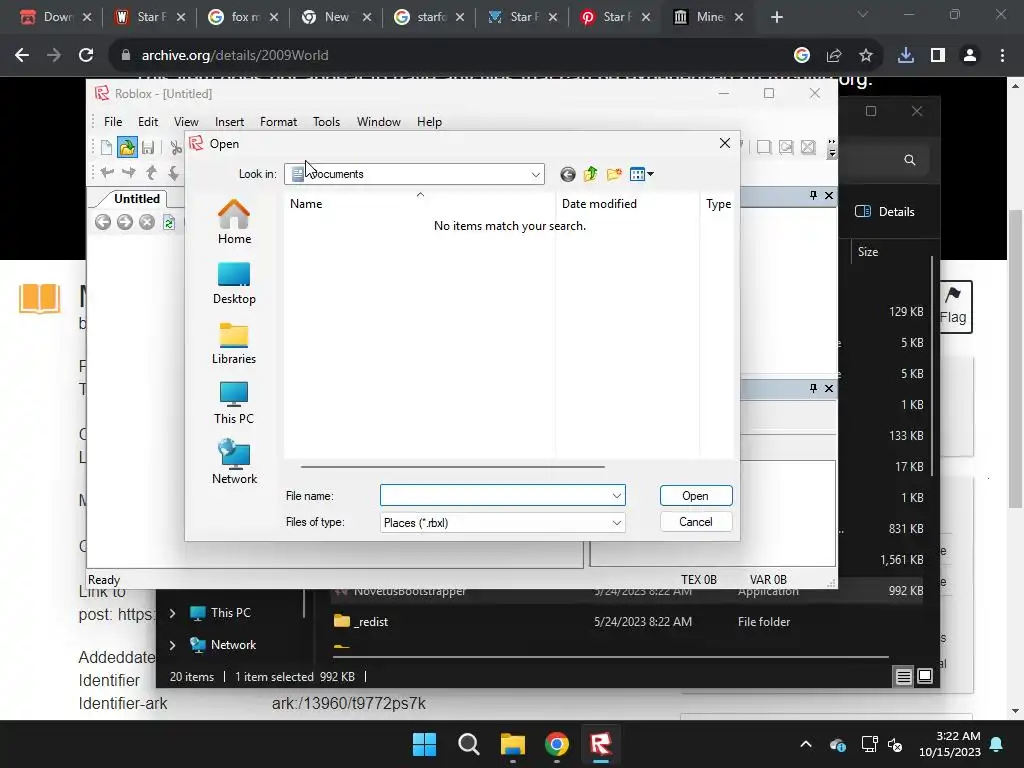The image size is (1024, 768).
Task: Select This PC in the Open dialog sidebar
Action: pyautogui.click(x=234, y=403)
